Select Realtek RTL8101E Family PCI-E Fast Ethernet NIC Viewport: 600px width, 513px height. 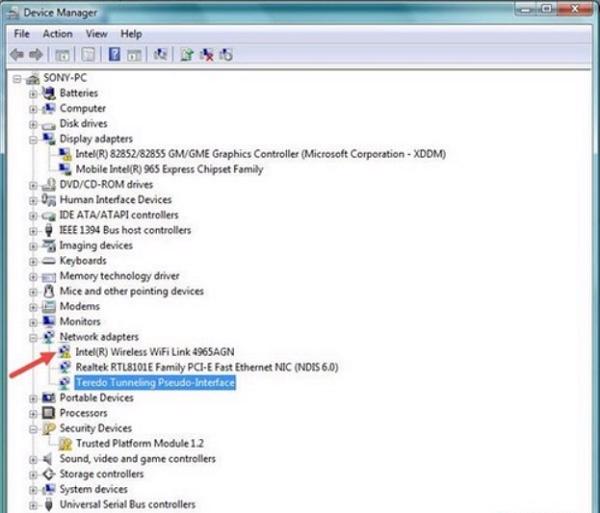[207, 367]
